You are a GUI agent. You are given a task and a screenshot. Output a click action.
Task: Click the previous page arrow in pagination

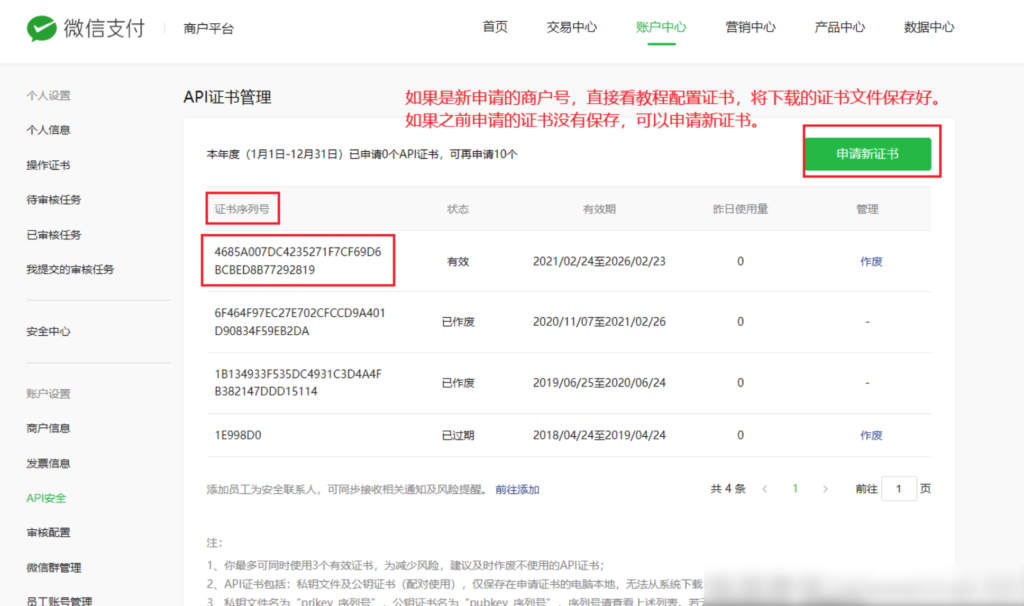pyautogui.click(x=765, y=489)
